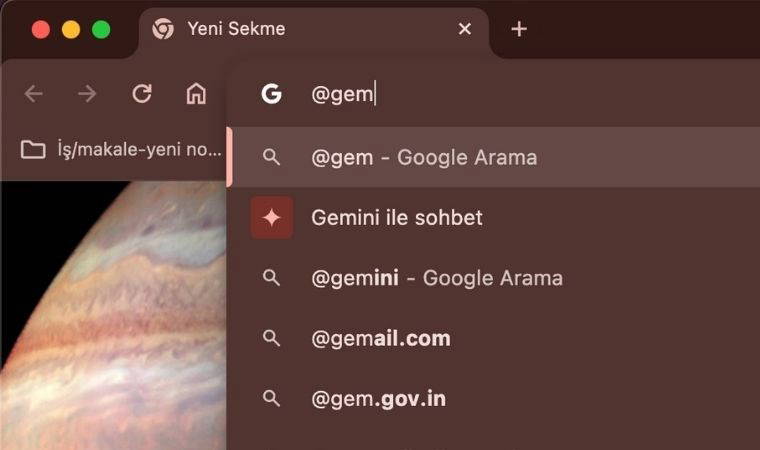Click the Gemini sparkle icon
The image size is (760, 450).
click(272, 217)
